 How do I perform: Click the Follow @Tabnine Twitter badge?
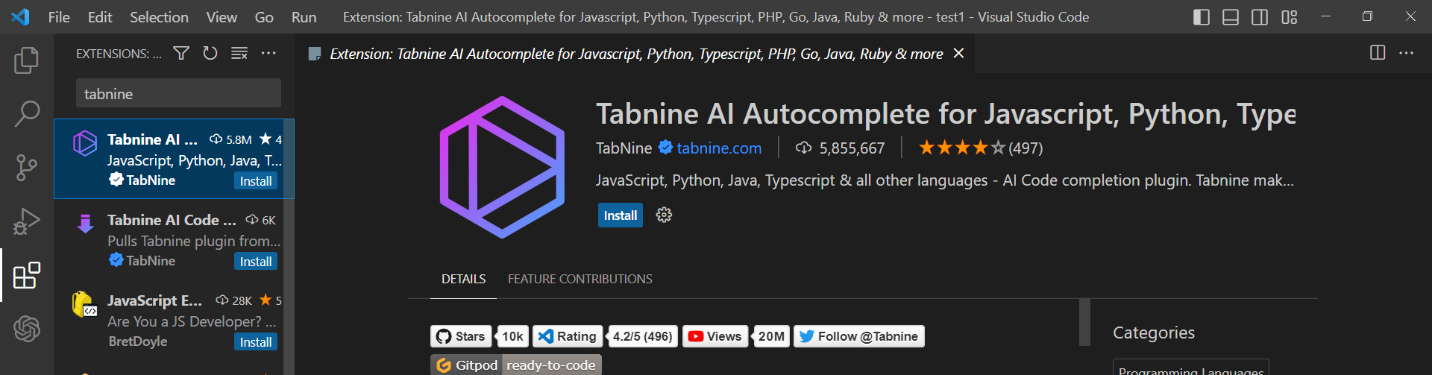[859, 336]
